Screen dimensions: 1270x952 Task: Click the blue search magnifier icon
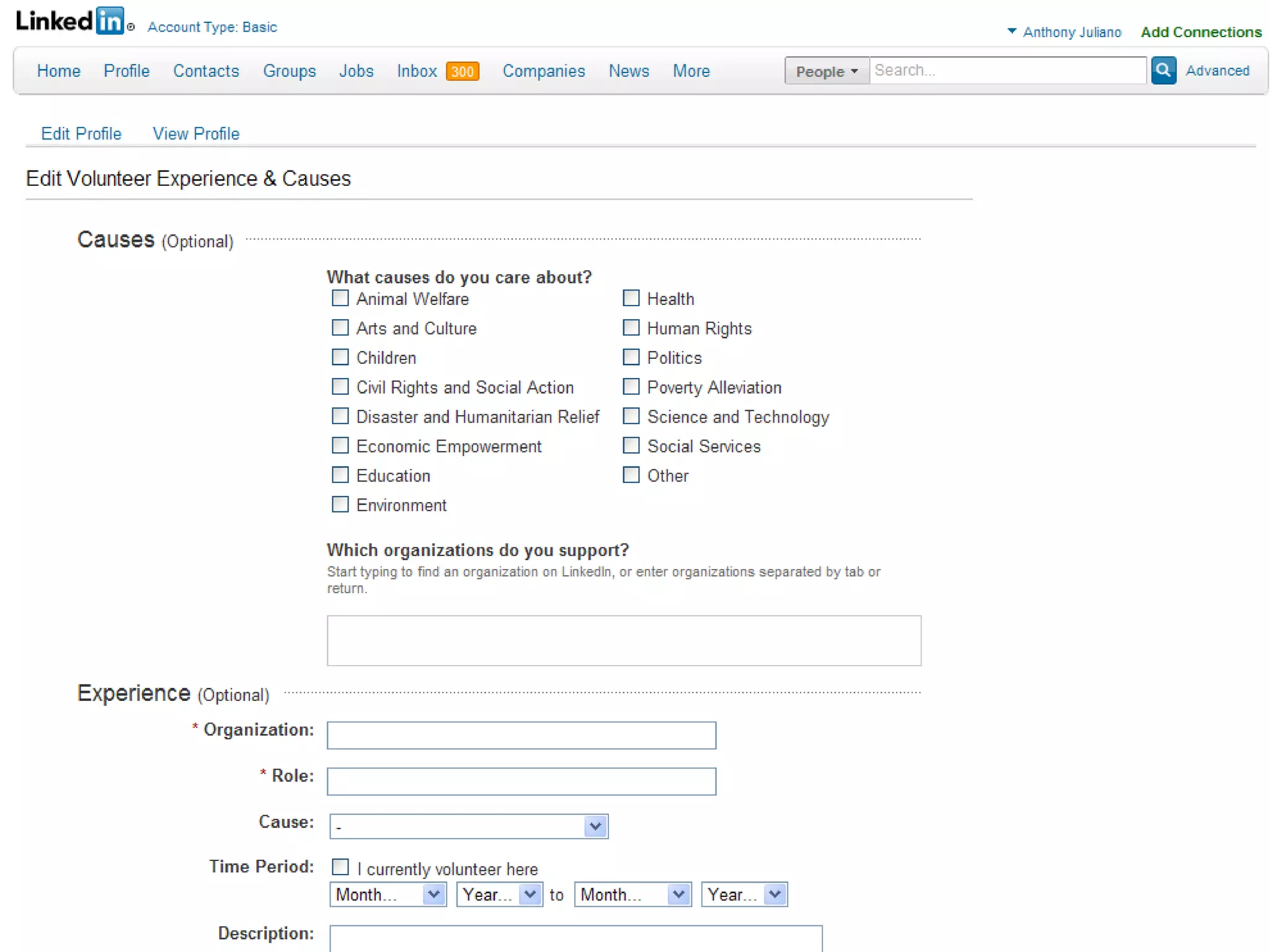pyautogui.click(x=1163, y=70)
